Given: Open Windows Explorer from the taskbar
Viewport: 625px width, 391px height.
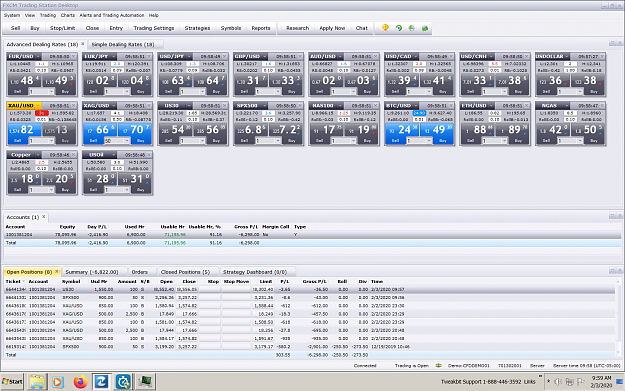Looking at the screenshot, I should pos(37,382).
